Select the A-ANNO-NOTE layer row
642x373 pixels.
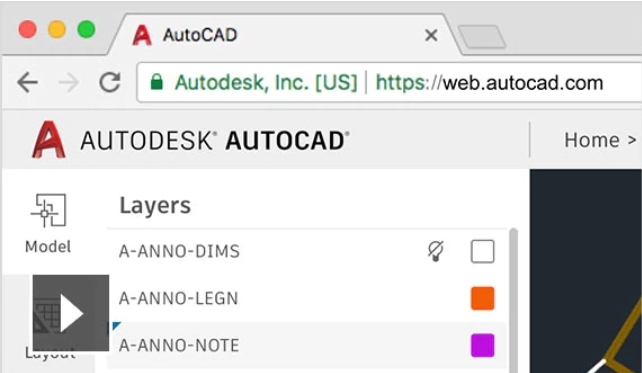pos(307,345)
